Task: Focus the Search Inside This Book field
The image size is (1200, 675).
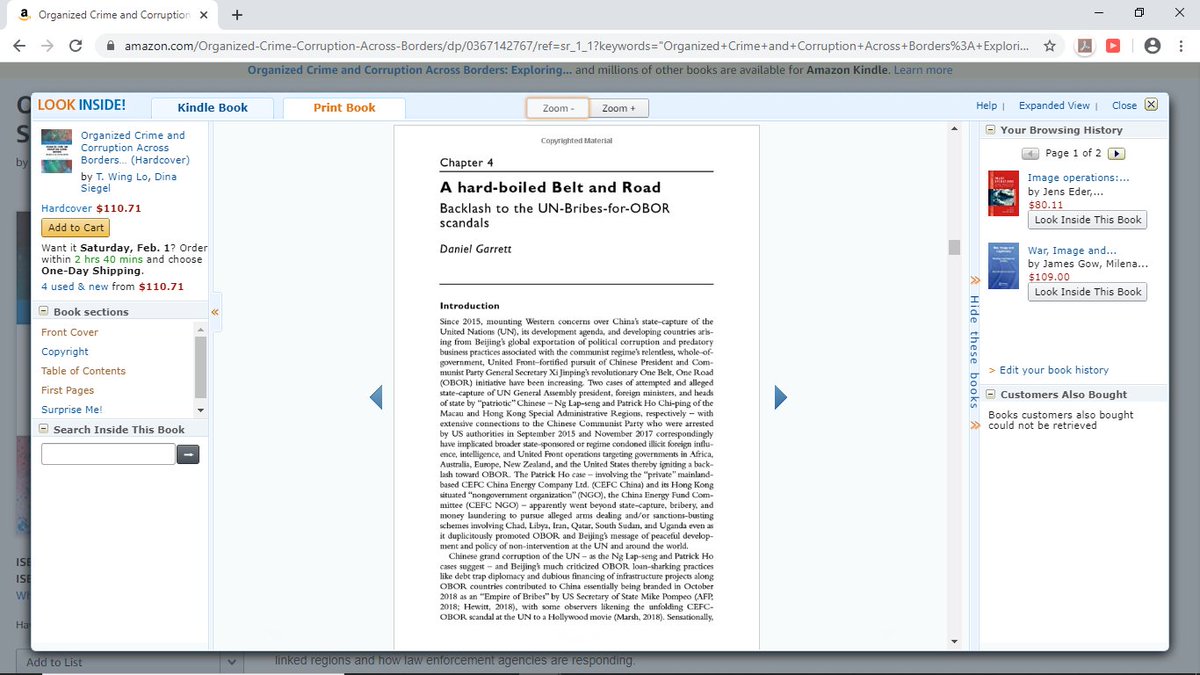Action: [x=108, y=454]
